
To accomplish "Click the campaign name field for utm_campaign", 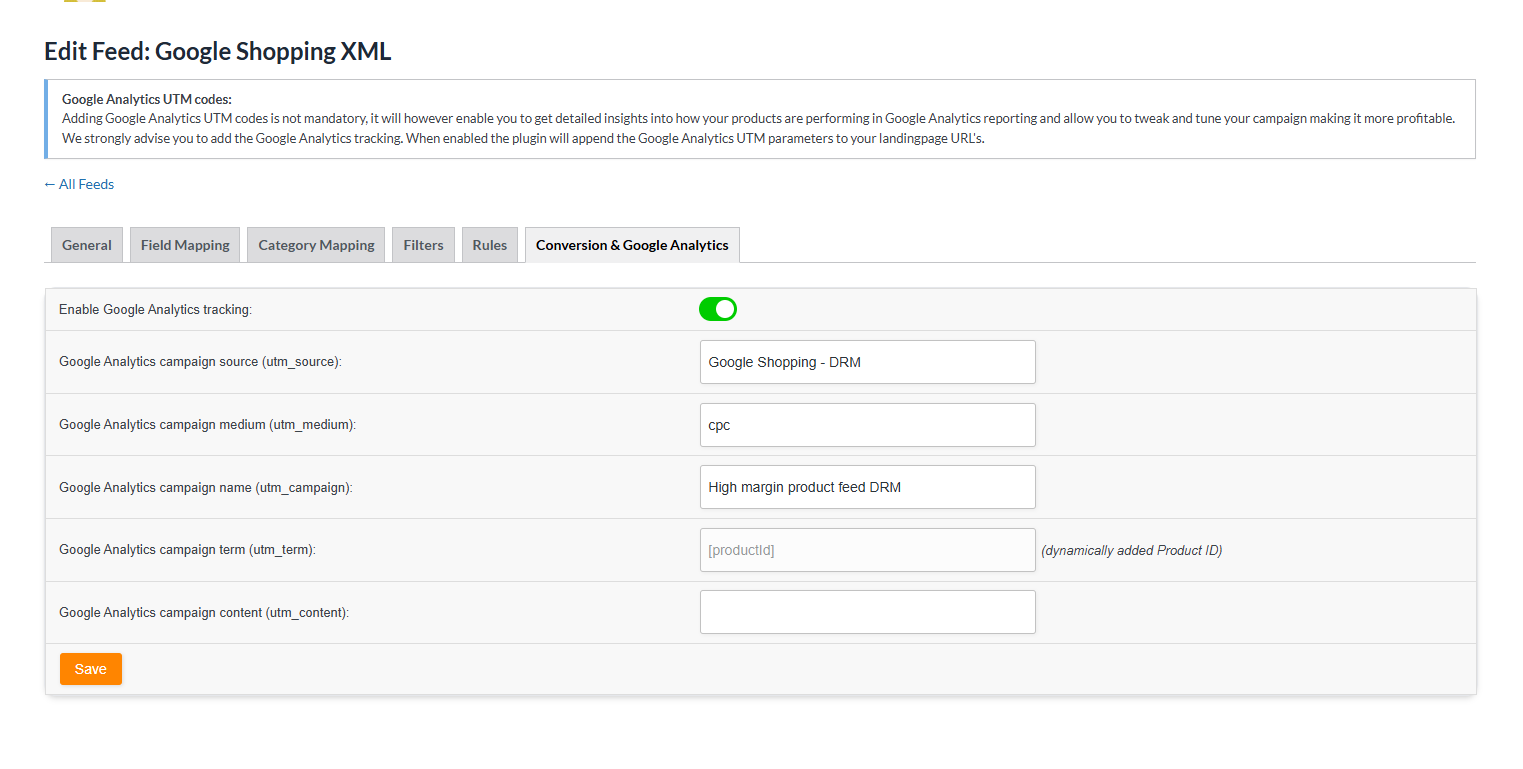I will [x=867, y=487].
